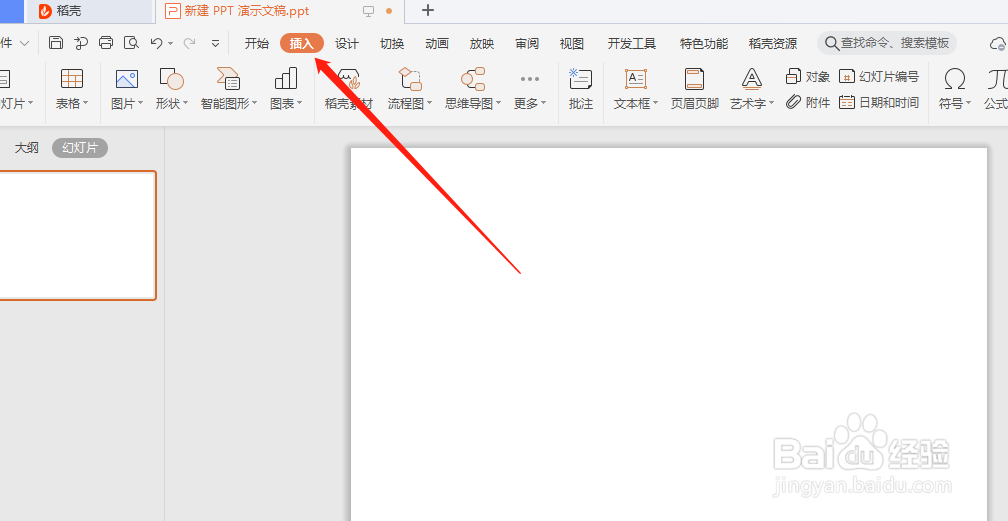Click the Print Preview icon
The height and width of the screenshot is (521, 1008).
pos(131,43)
